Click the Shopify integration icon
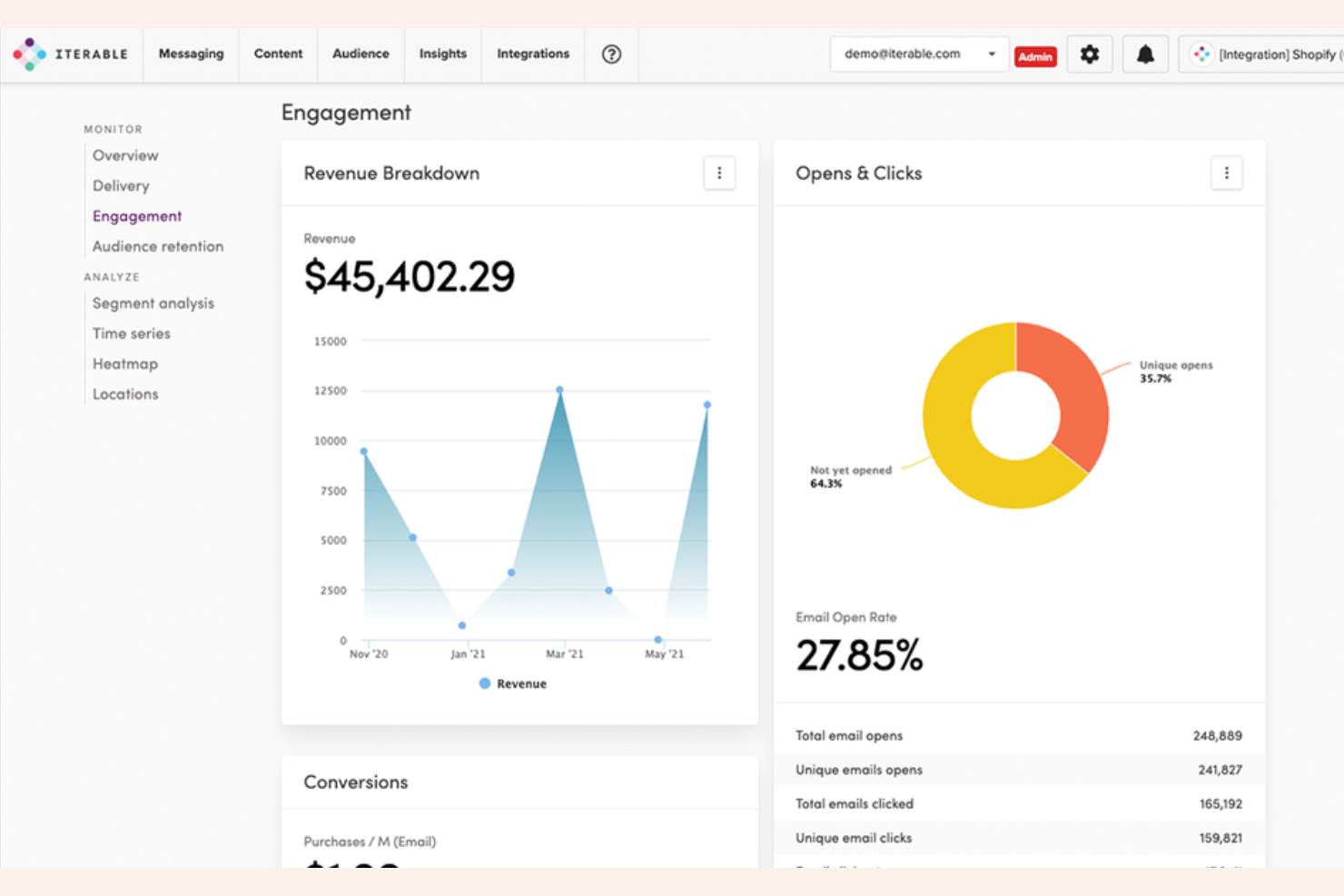Image resolution: width=1344 pixels, height=896 pixels. pyautogui.click(x=1201, y=54)
